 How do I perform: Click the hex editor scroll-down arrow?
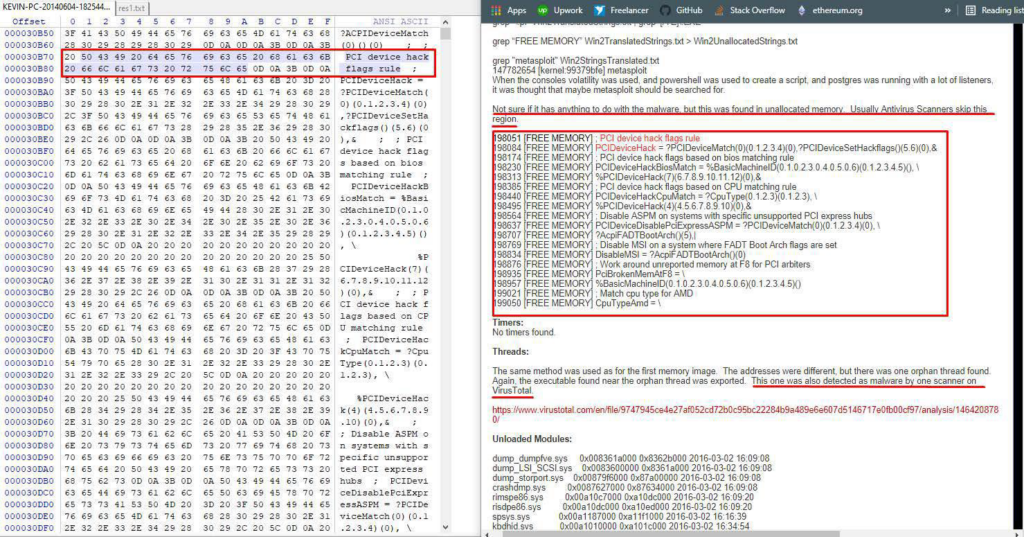445,527
